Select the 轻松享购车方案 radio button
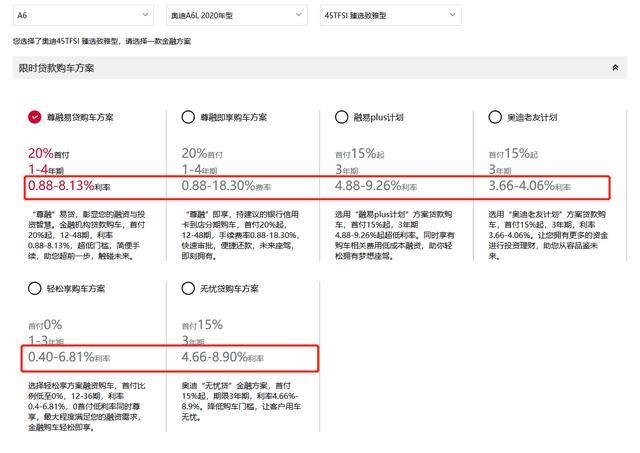The image size is (640, 453). tap(35, 289)
